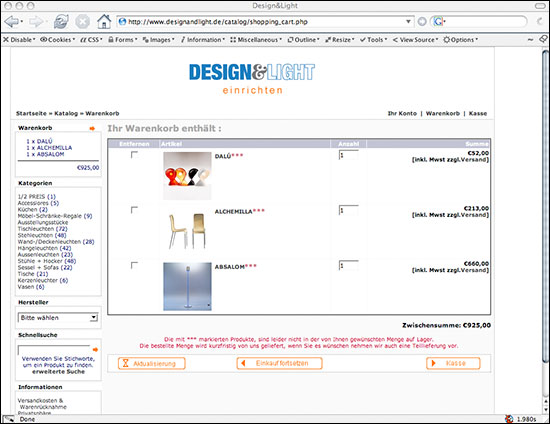This screenshot has width=550, height=424.
Task: Click the Anzahl field for ALCHEMILLA
Action: tap(349, 210)
